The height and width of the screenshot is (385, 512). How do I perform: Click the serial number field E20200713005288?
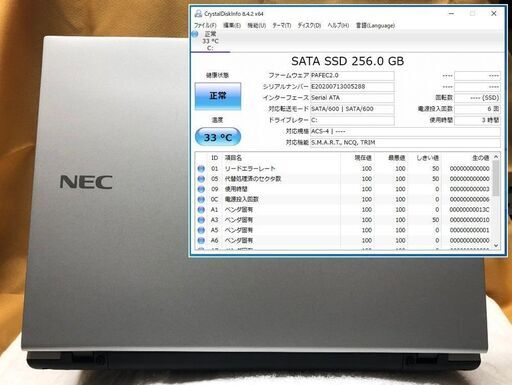point(352,87)
